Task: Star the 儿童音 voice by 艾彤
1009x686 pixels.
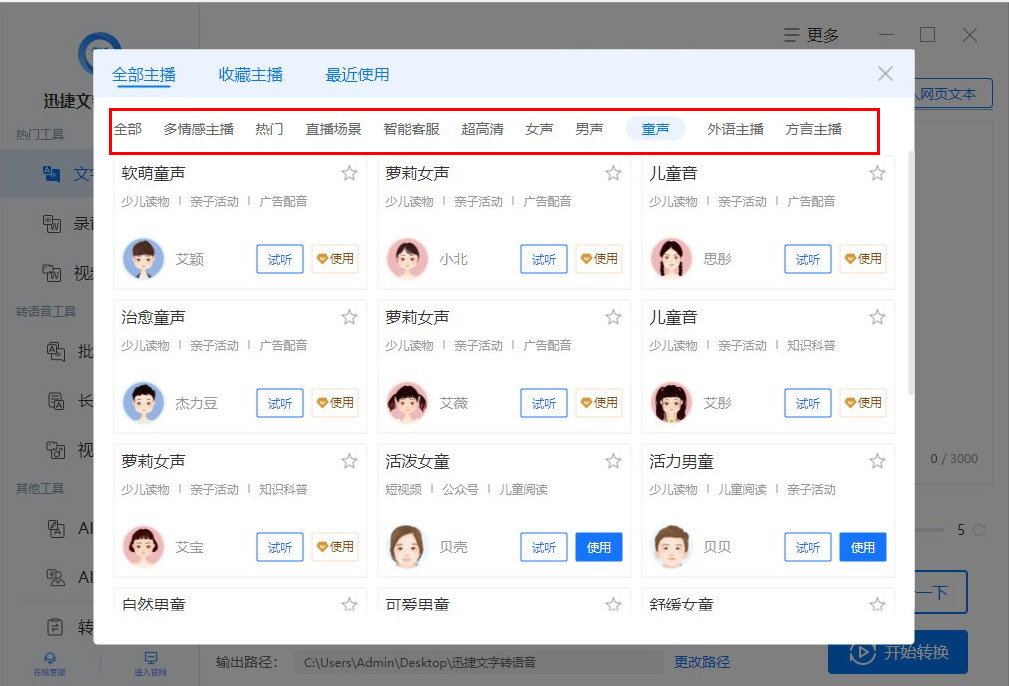Action: (877, 317)
